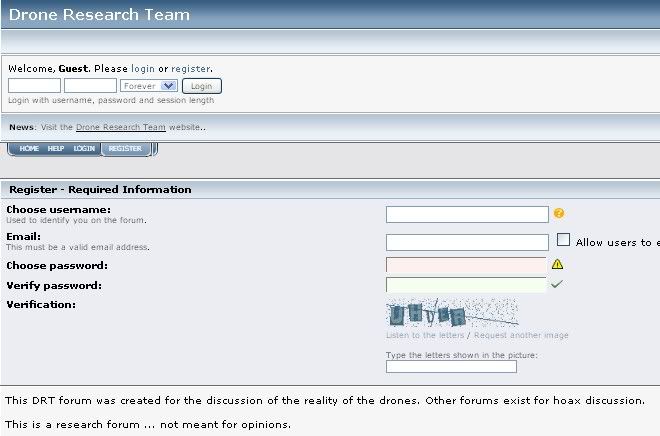Viewport: 660px width, 436px height.
Task: Click the Drone Research Team header title
Action: (99, 15)
